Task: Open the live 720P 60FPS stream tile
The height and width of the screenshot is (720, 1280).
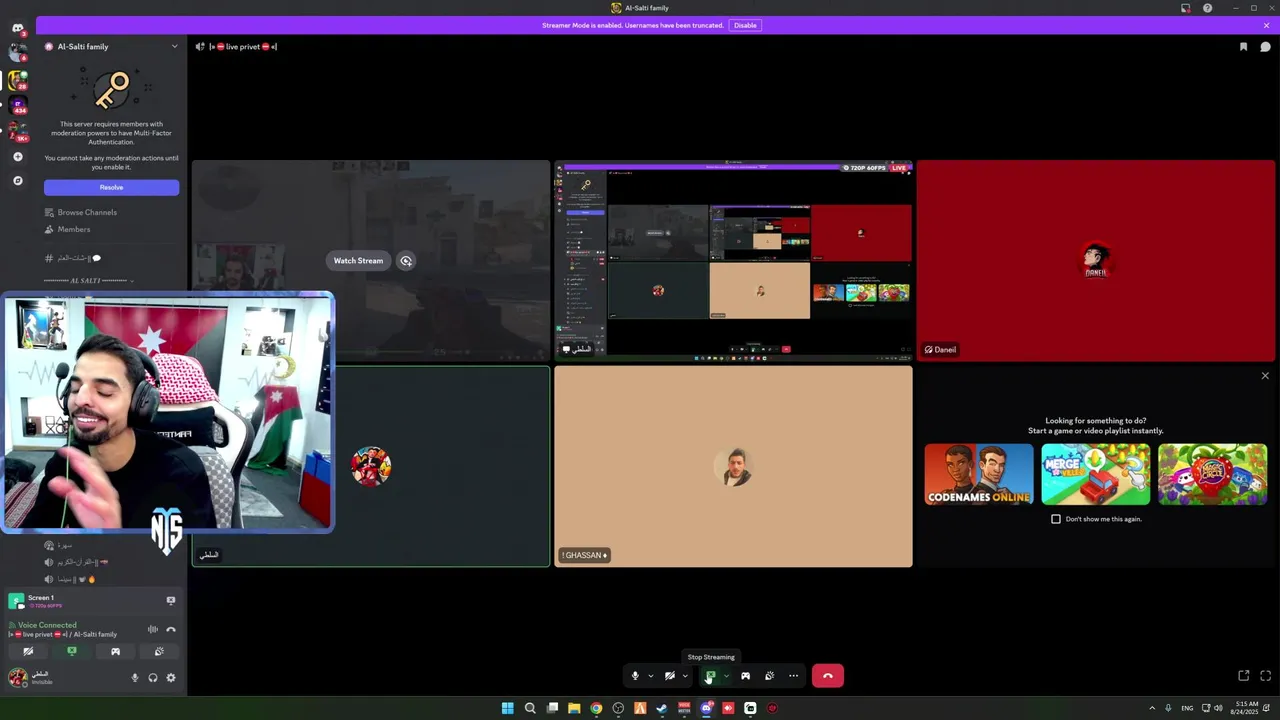Action: coord(733,260)
